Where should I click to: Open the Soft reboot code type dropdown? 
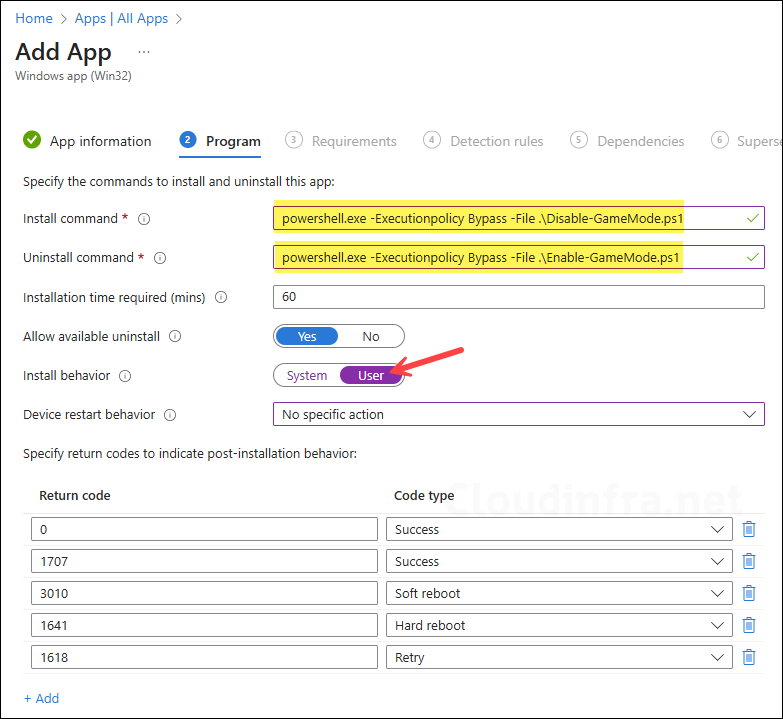[x=559, y=593]
